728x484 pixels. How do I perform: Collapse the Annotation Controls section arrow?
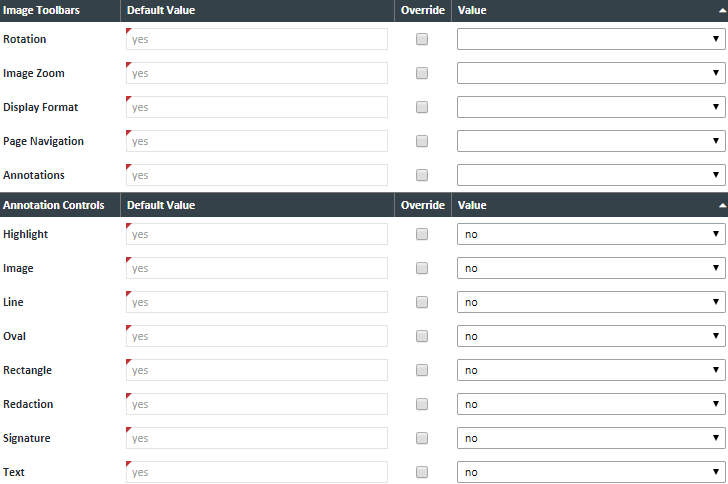click(x=721, y=205)
